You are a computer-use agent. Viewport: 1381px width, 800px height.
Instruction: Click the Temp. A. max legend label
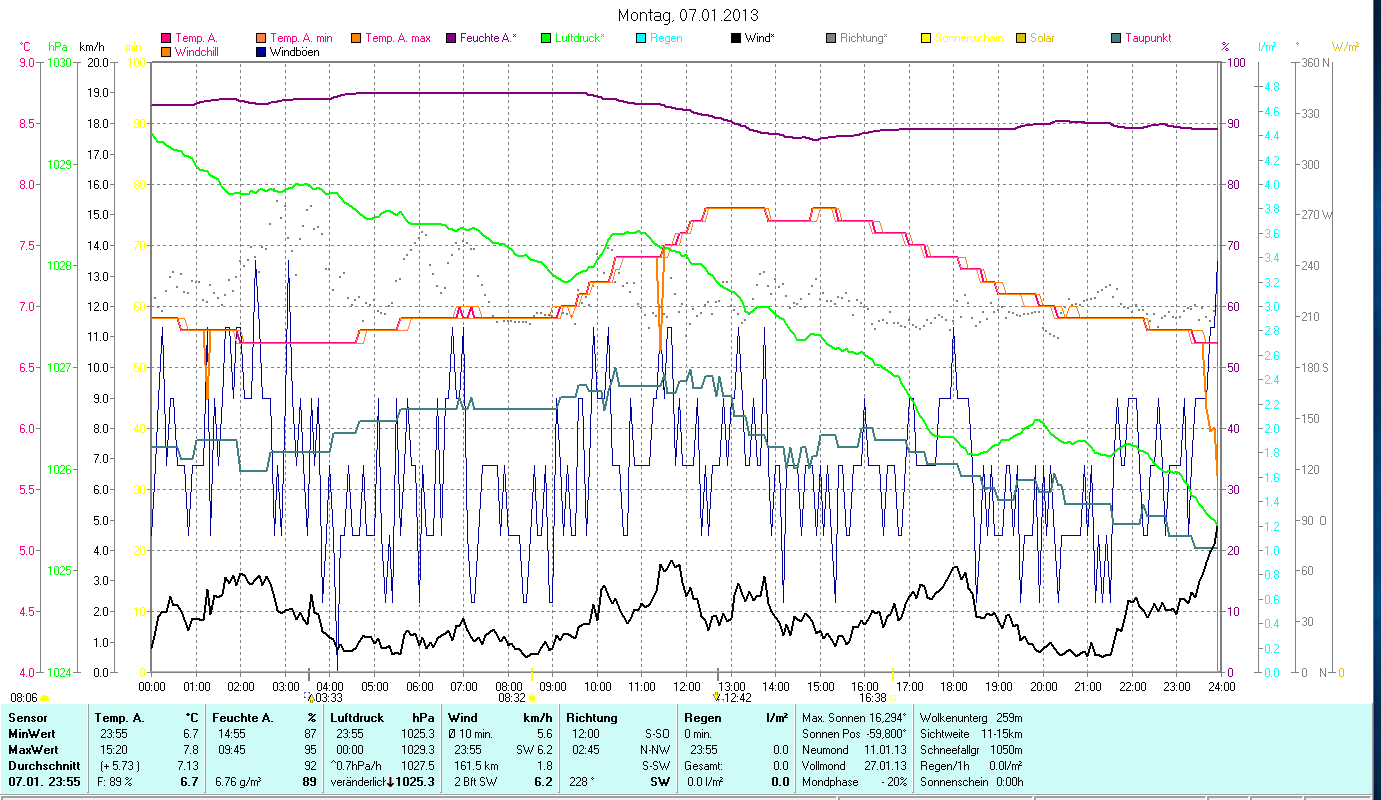[x=397, y=39]
